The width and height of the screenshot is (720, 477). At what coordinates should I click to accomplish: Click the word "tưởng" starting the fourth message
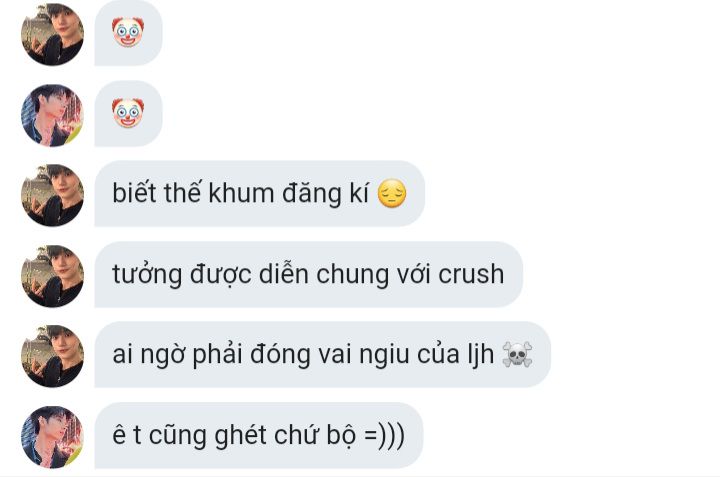[147, 275]
